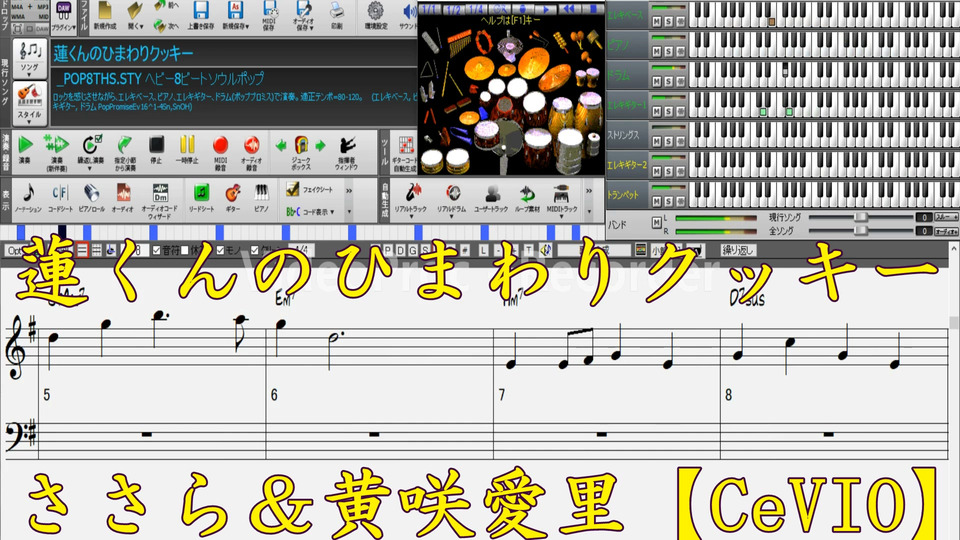This screenshot has width=960, height=540.
Task: Start オーディオ録音 audio recording
Action: pyautogui.click(x=251, y=152)
